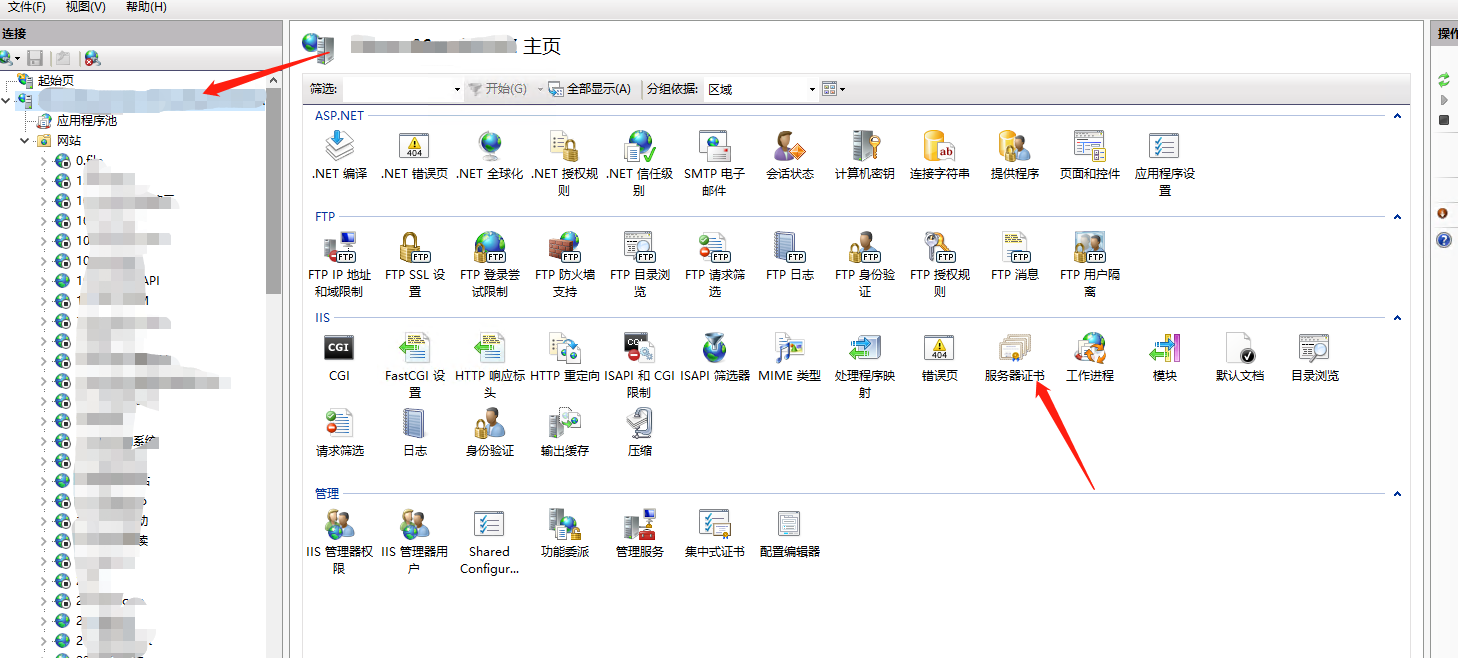The image size is (1458, 658).
Task: Open the 会话状态 feature
Action: 790,156
